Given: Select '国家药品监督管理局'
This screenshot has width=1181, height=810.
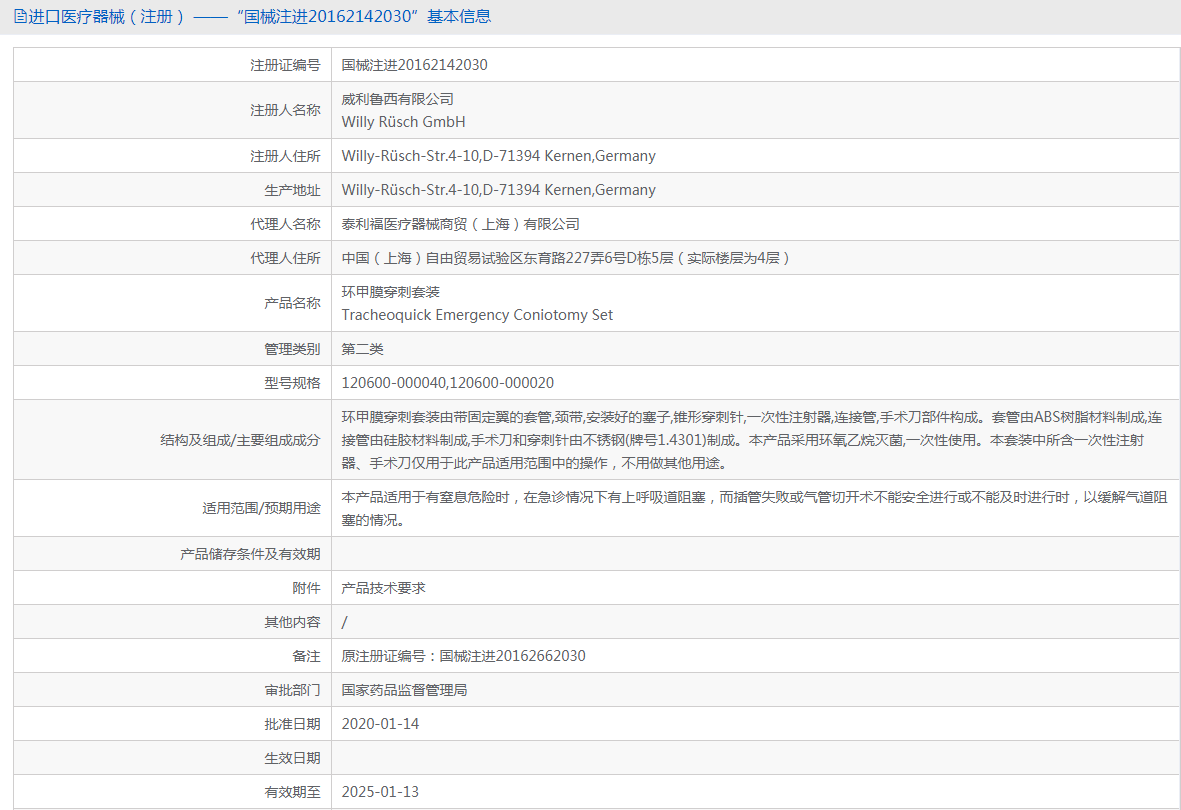Looking at the screenshot, I should pos(404,690).
